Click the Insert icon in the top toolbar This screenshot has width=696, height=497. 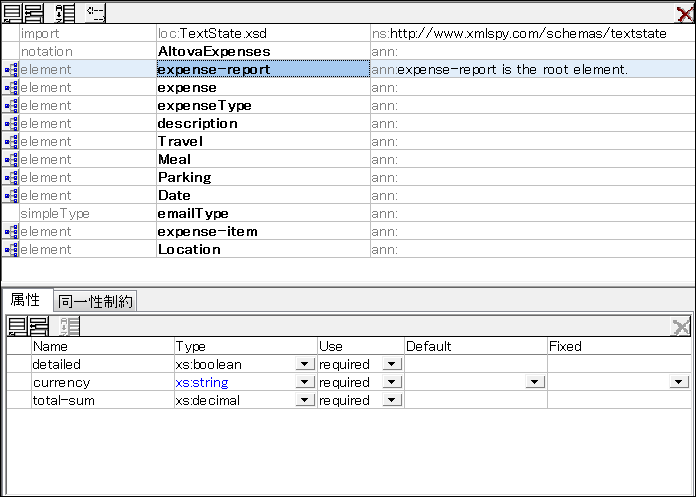point(33,13)
